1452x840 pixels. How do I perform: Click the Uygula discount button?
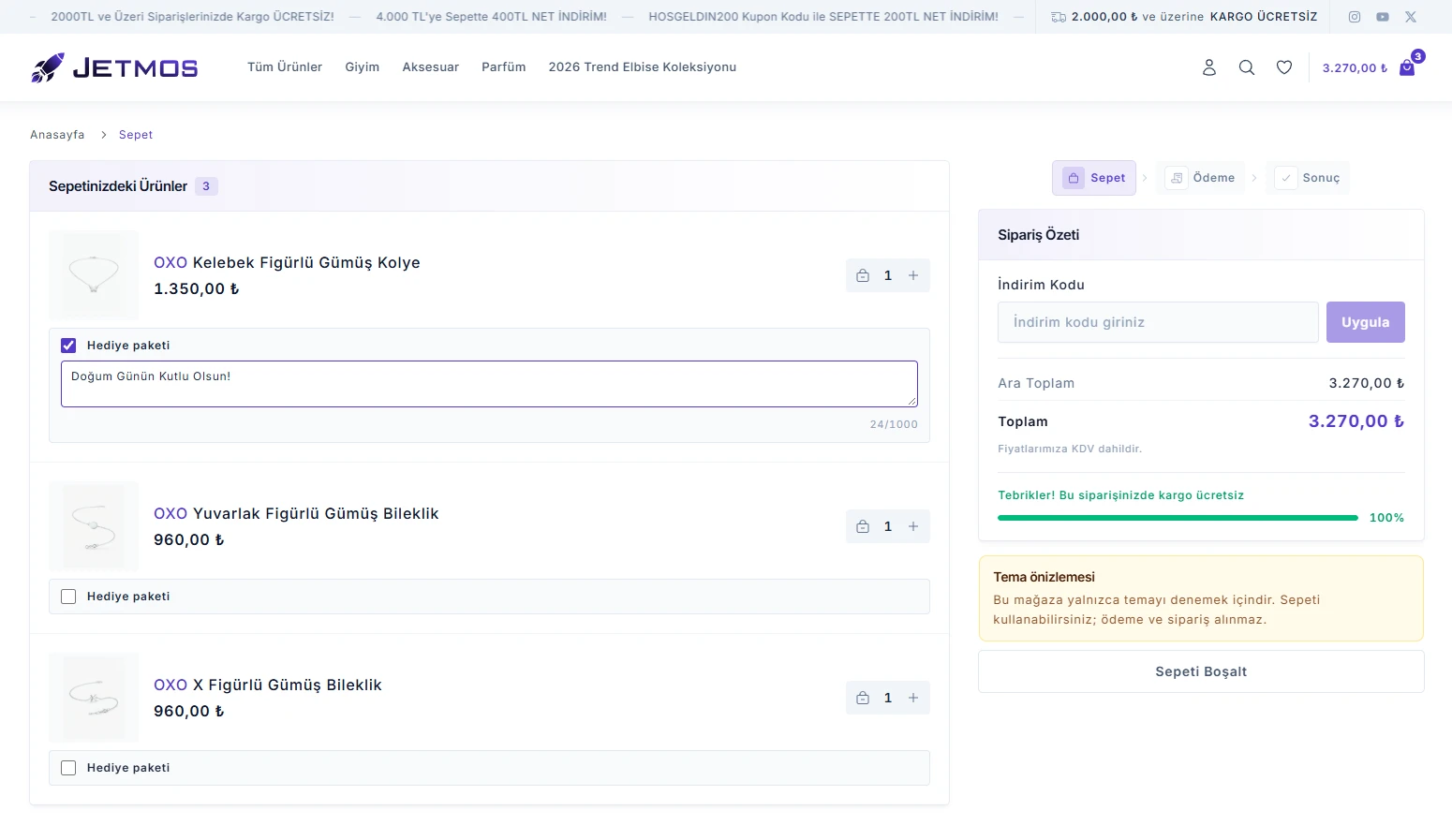click(x=1366, y=322)
